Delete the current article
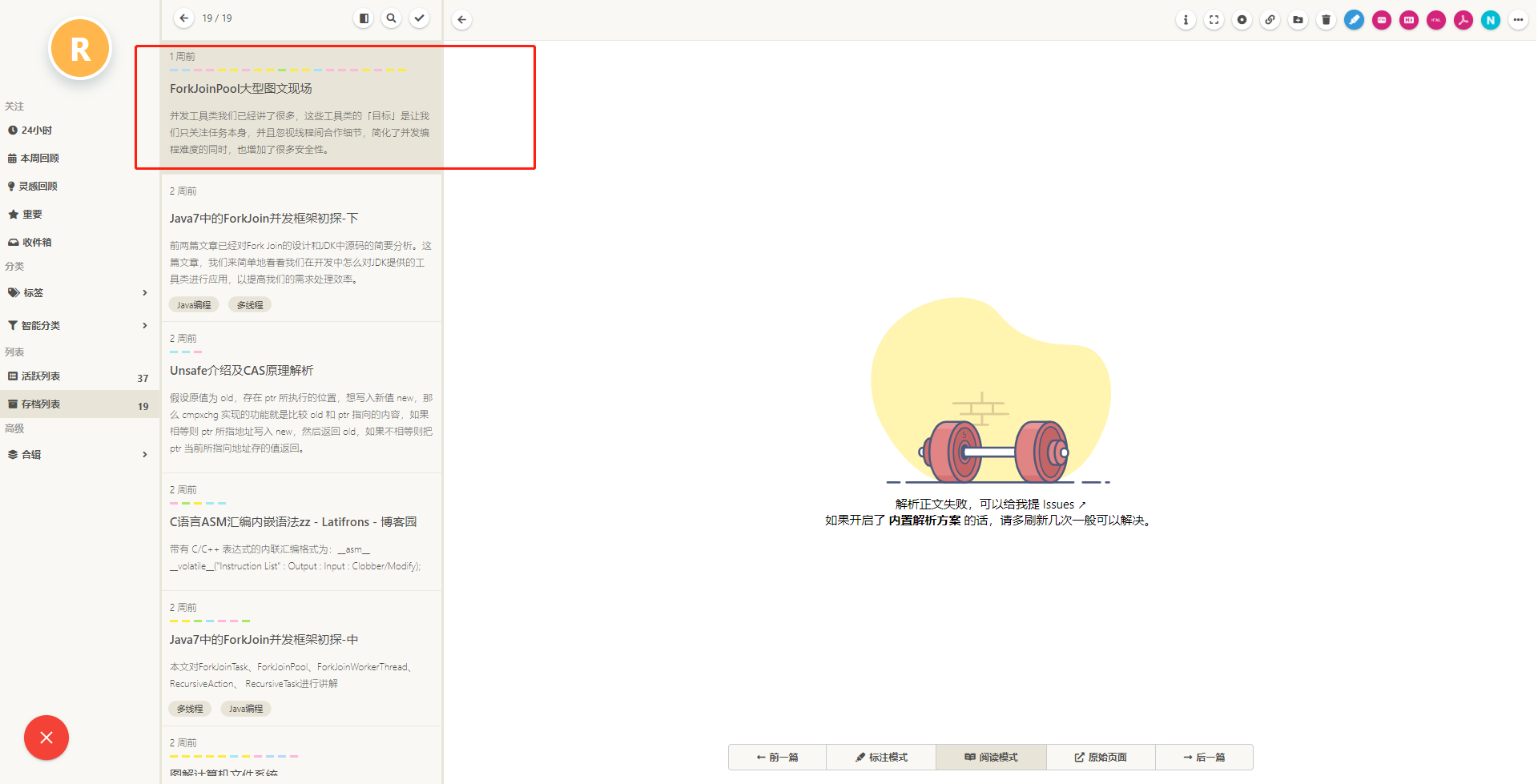 coord(1326,19)
